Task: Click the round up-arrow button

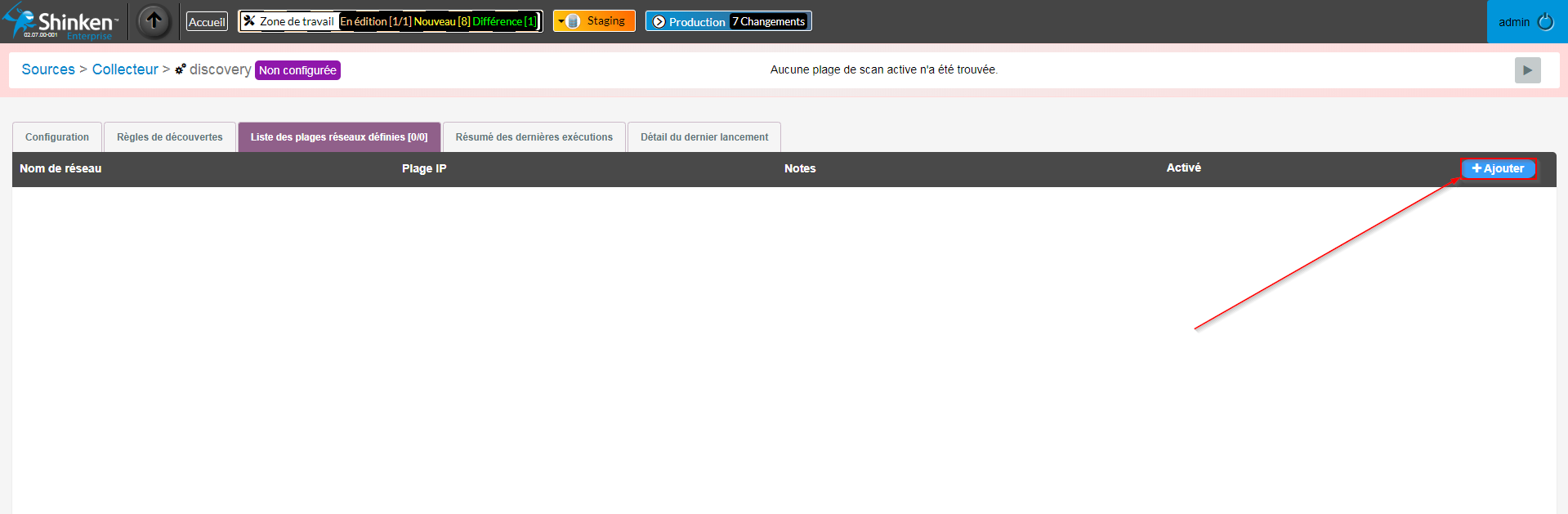Action: (x=154, y=21)
